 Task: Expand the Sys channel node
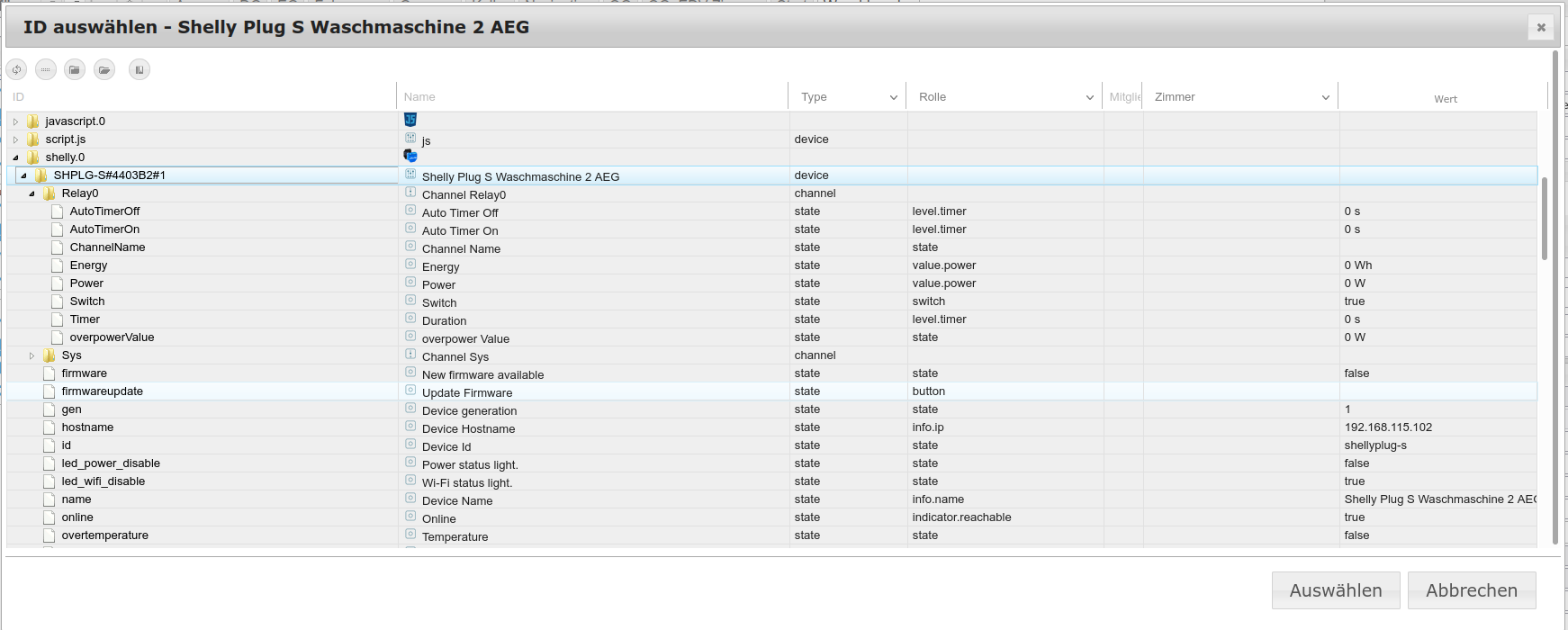32,355
